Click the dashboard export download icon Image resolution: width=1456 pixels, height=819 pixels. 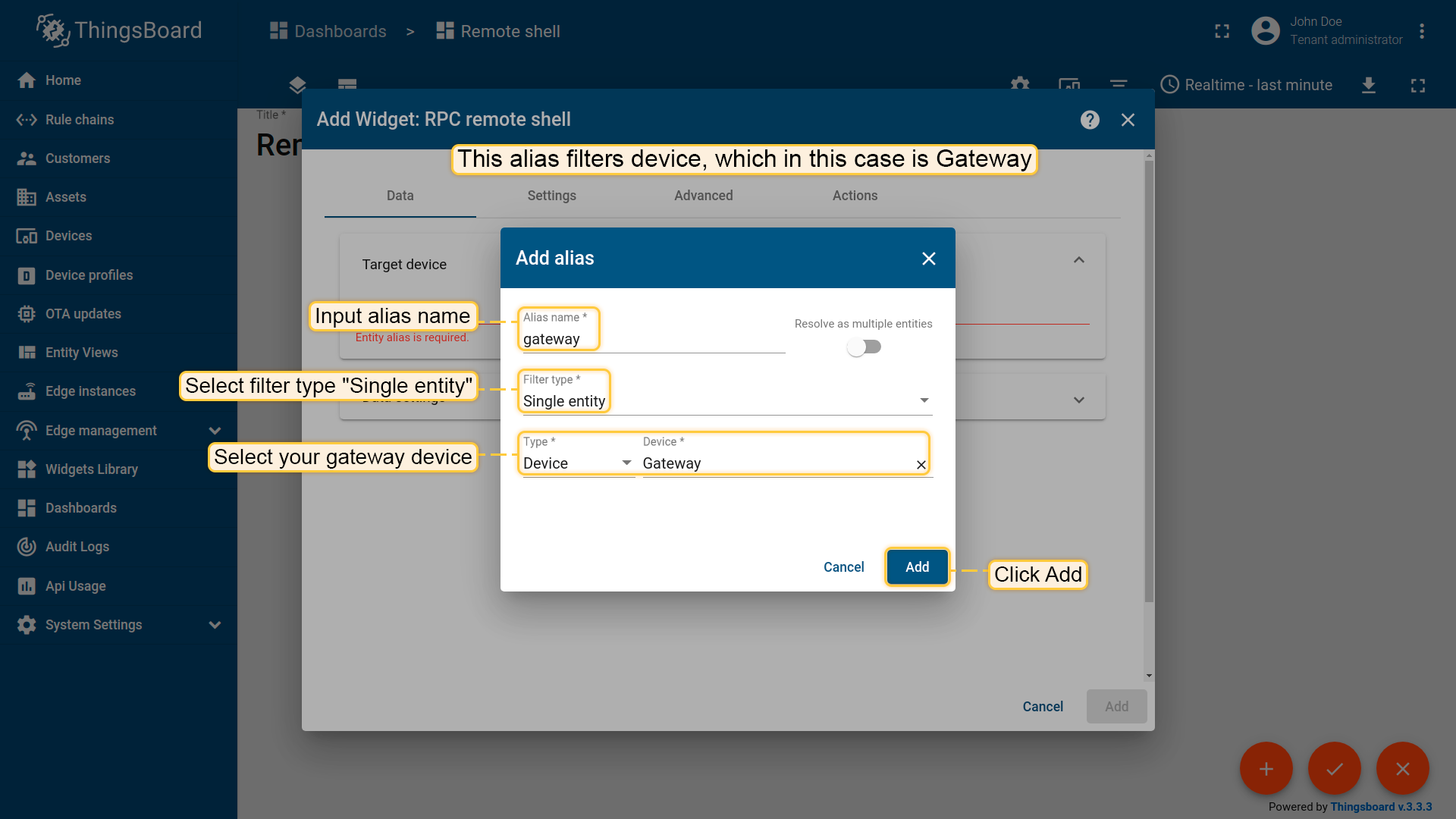(x=1369, y=85)
